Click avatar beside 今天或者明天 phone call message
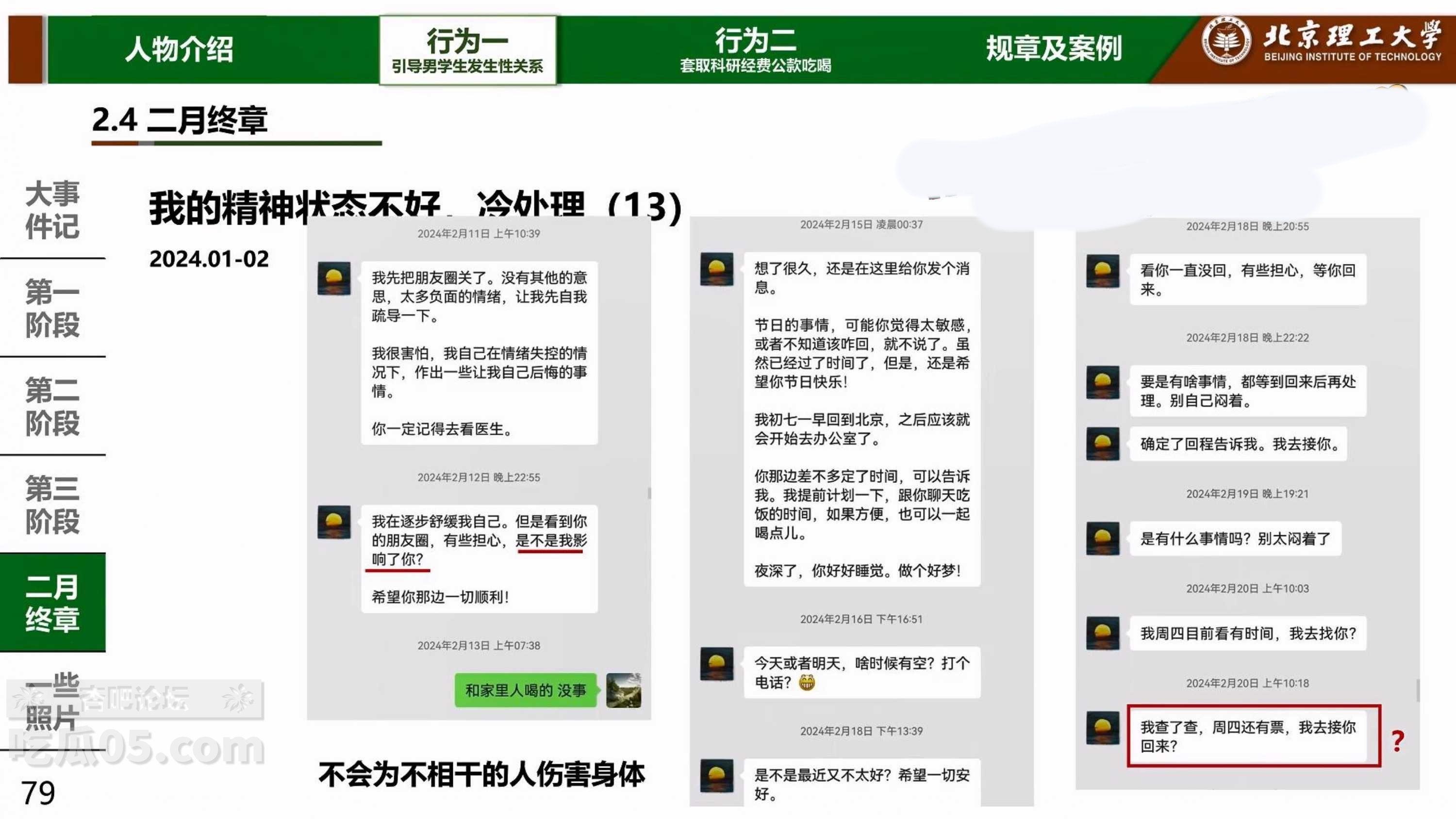The height and width of the screenshot is (819, 1456). coord(717,664)
